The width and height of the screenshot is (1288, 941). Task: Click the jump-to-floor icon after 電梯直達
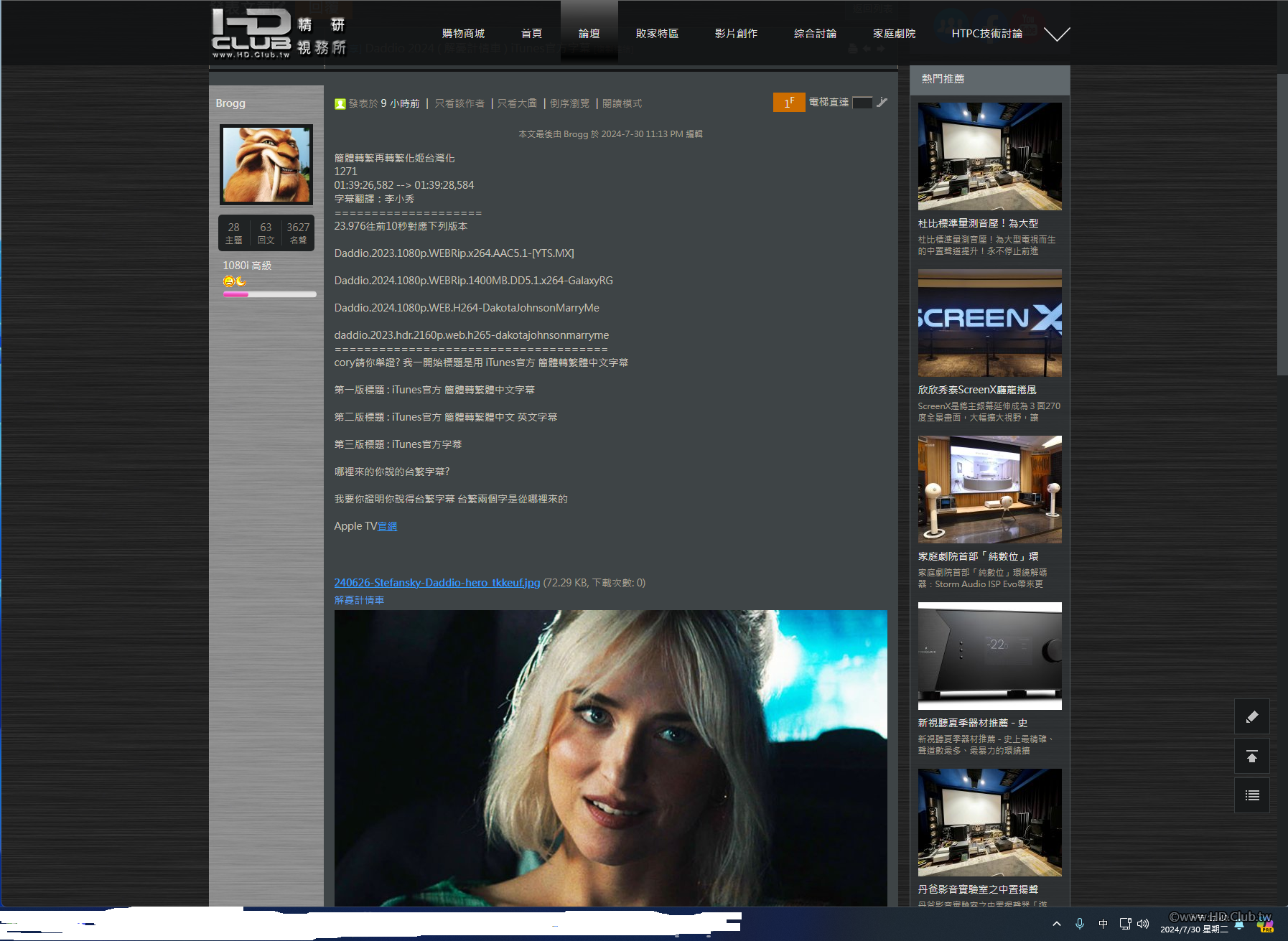pos(882,103)
